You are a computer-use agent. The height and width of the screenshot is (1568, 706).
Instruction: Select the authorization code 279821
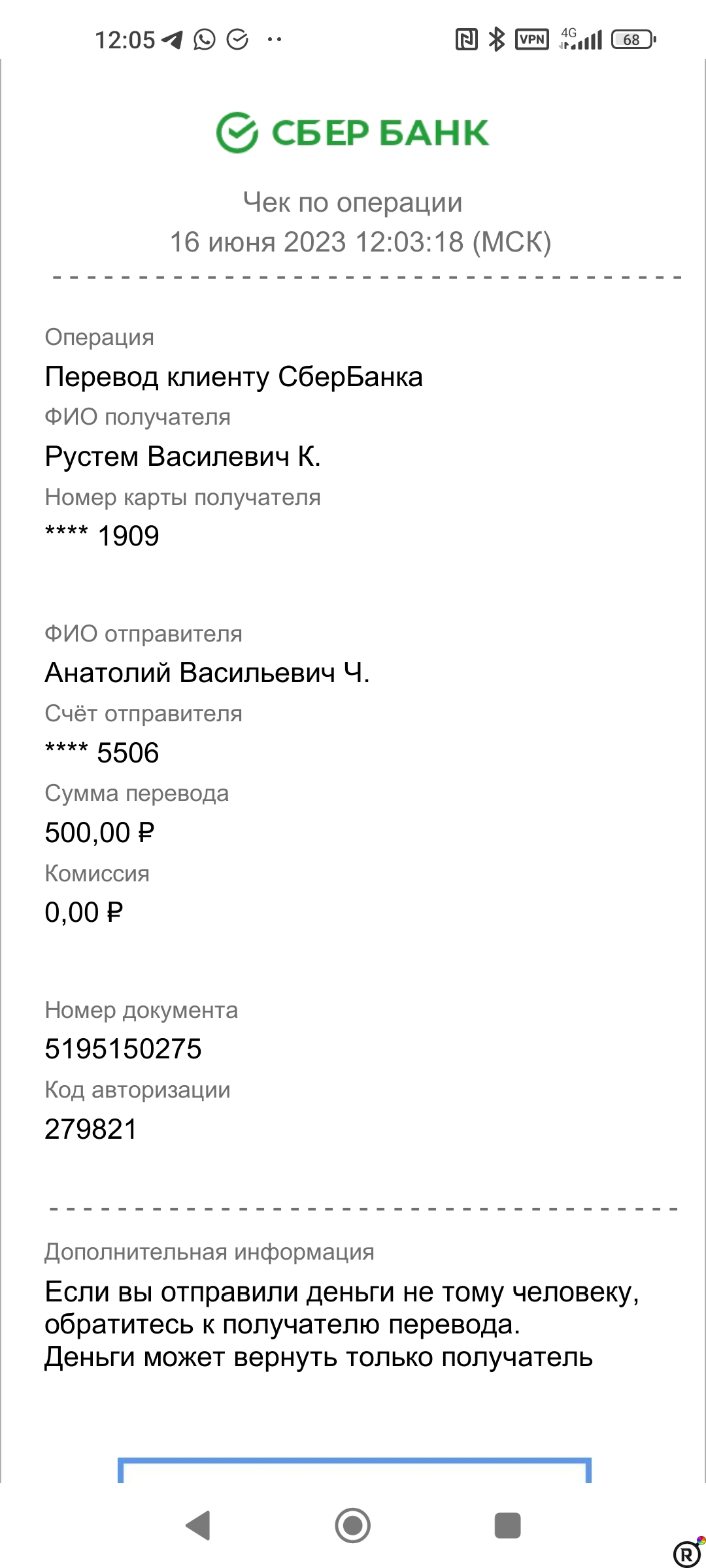(89, 1130)
